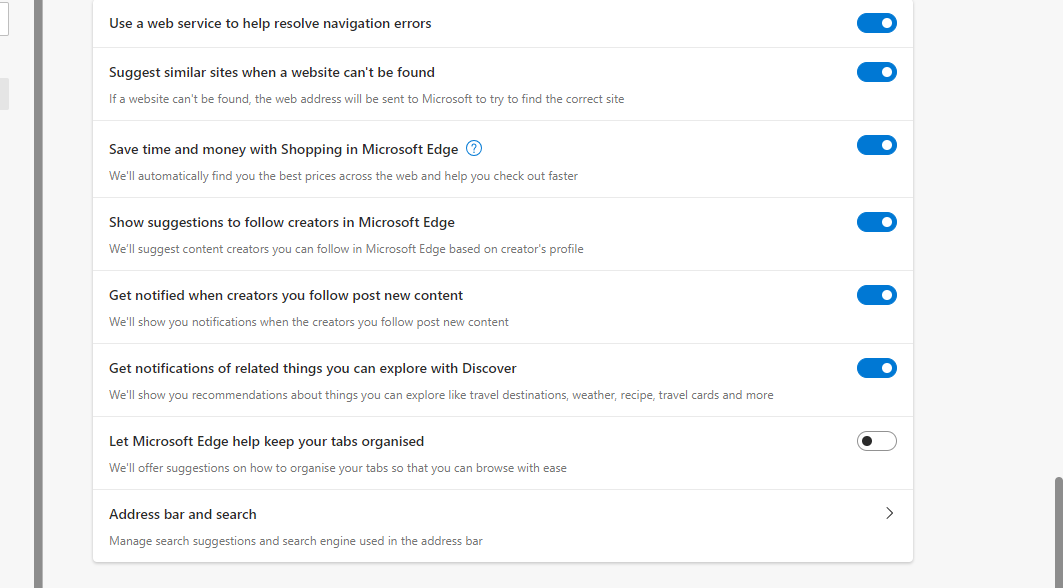This screenshot has width=1064, height=588.
Task: Click 'Let Microsoft Edge help keep your tabs organised' label
Action: pyautogui.click(x=266, y=442)
